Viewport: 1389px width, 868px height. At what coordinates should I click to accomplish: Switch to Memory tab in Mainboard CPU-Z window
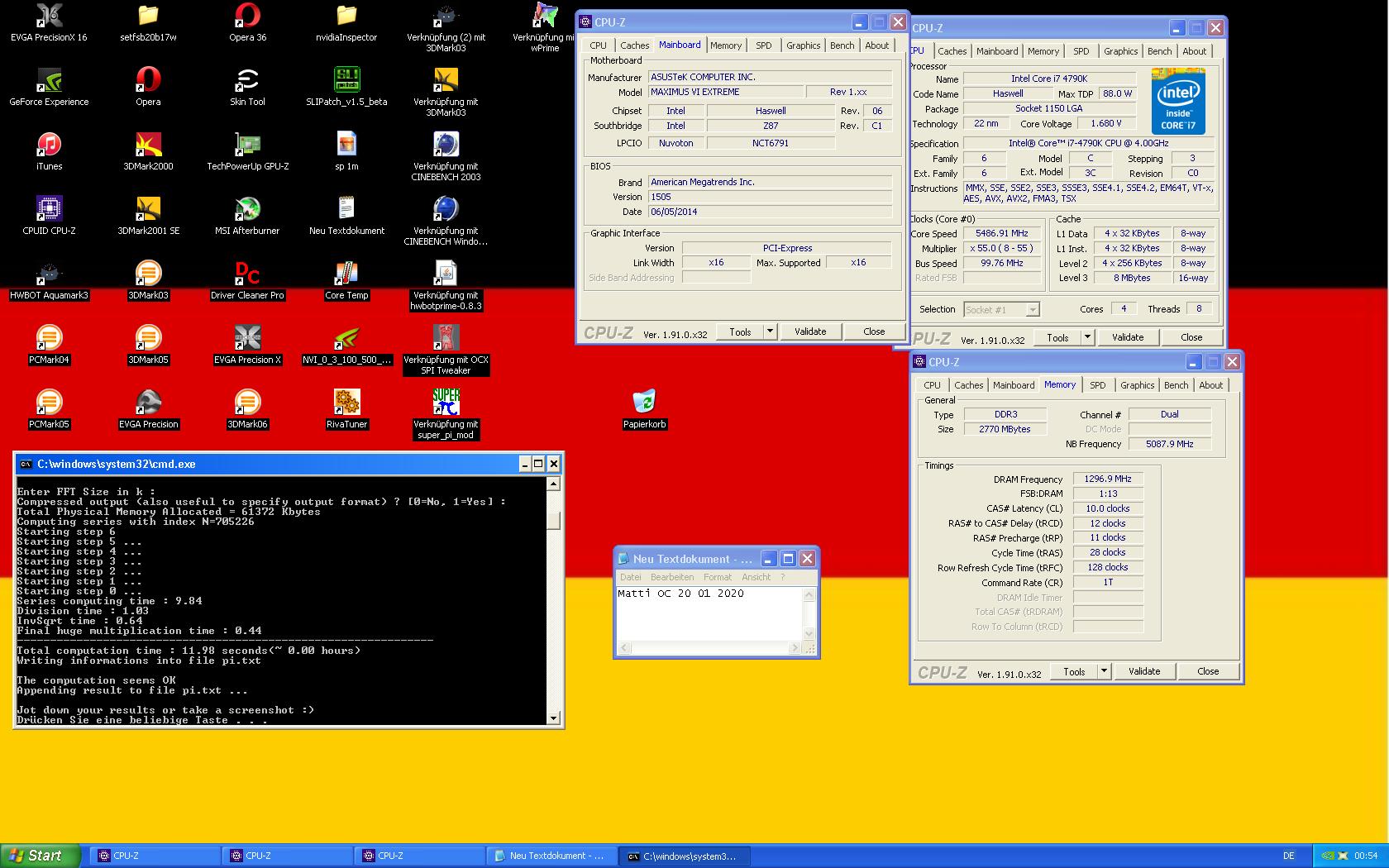pyautogui.click(x=725, y=45)
